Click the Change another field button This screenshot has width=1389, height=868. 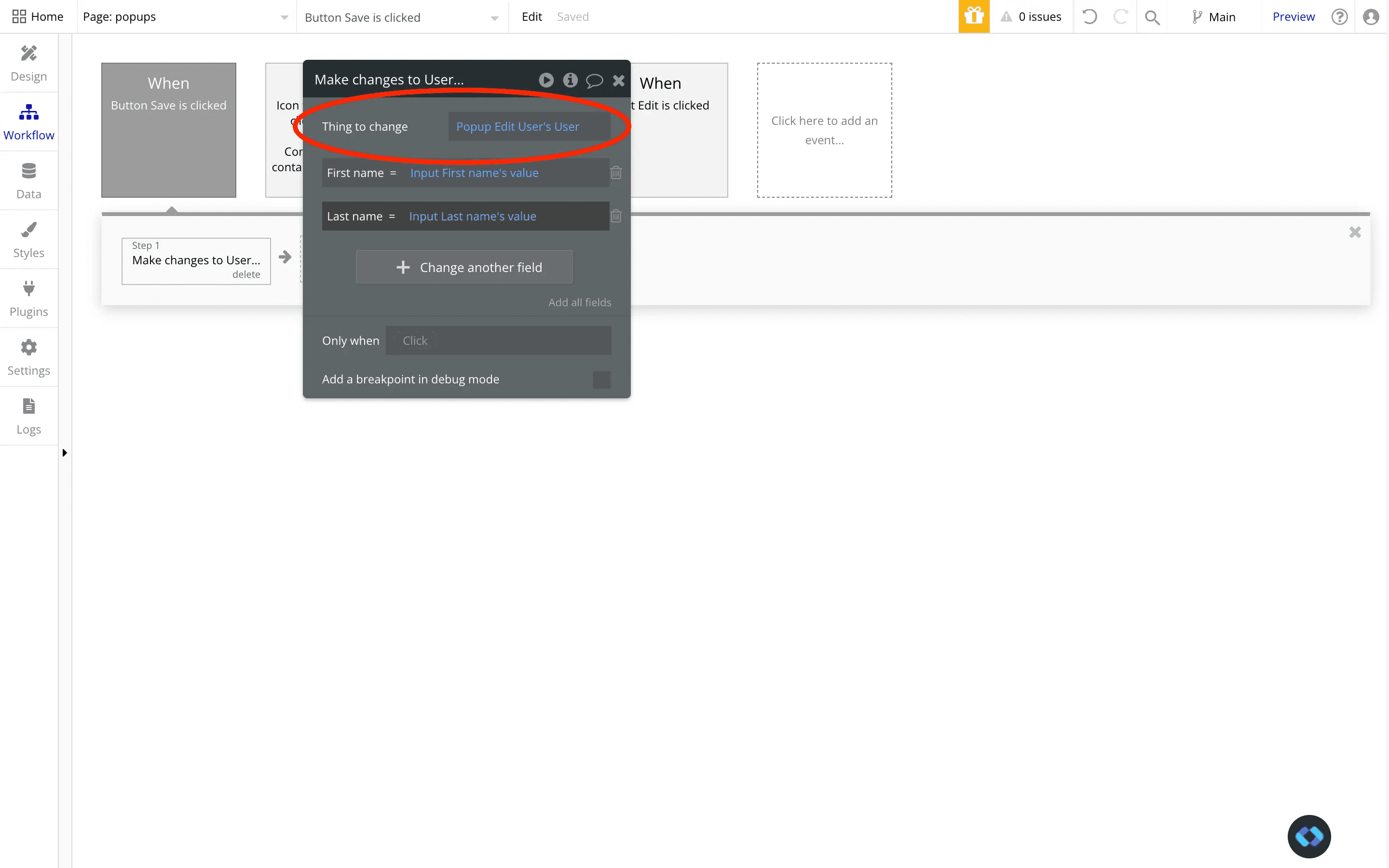pos(464,266)
